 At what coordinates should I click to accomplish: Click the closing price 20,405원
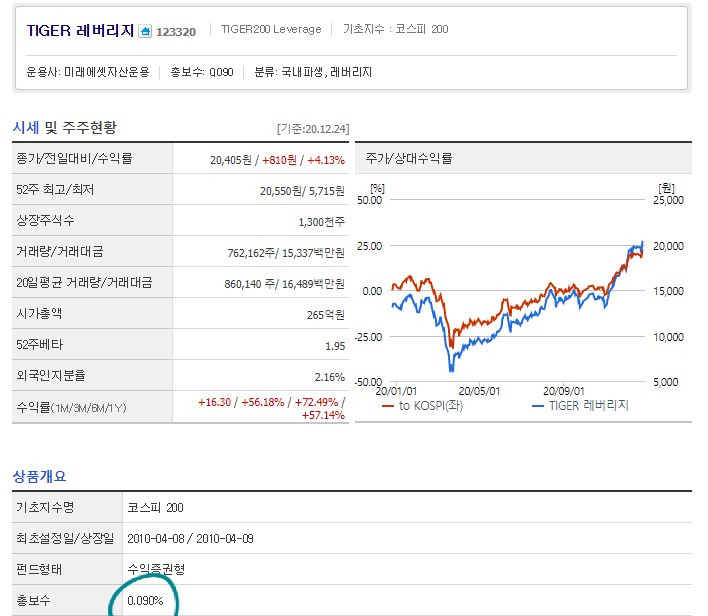[x=230, y=160]
